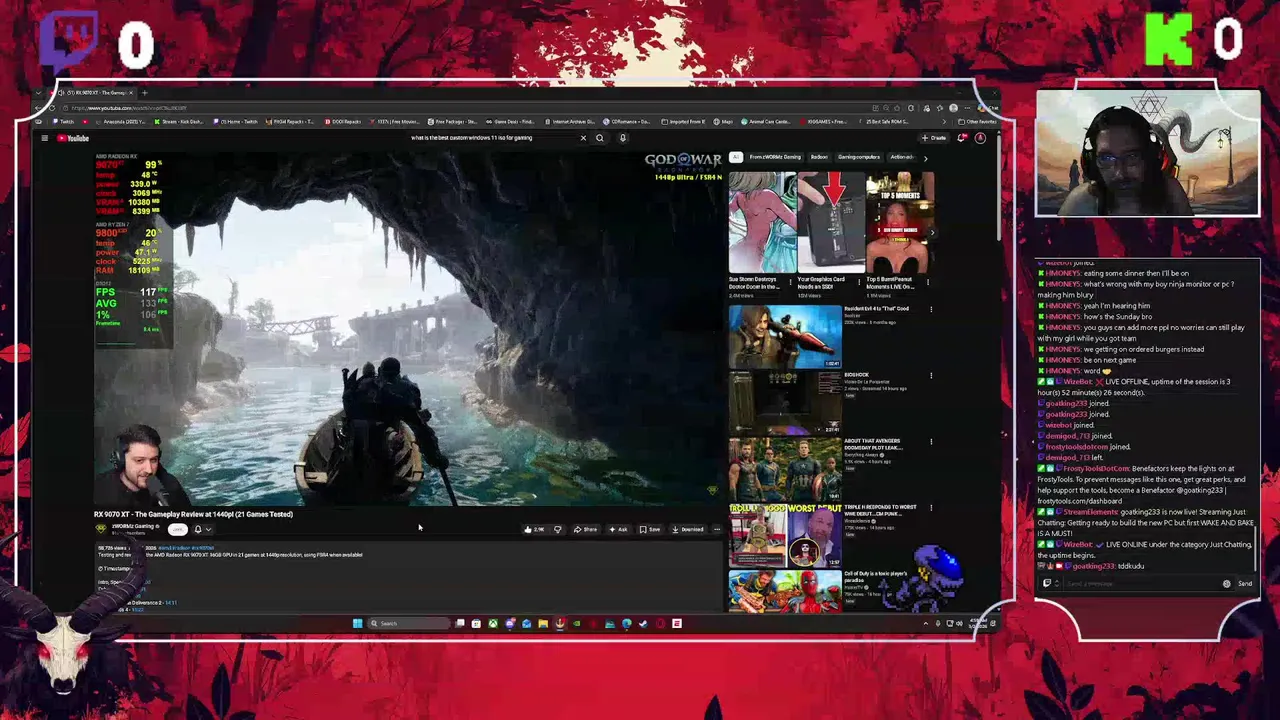
Task: Go back with the browser back arrow
Action: (x=40, y=108)
